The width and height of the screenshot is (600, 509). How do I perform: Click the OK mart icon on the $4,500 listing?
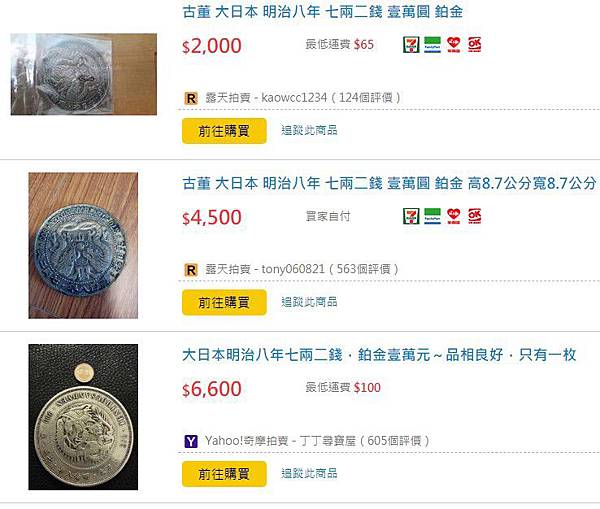474,216
